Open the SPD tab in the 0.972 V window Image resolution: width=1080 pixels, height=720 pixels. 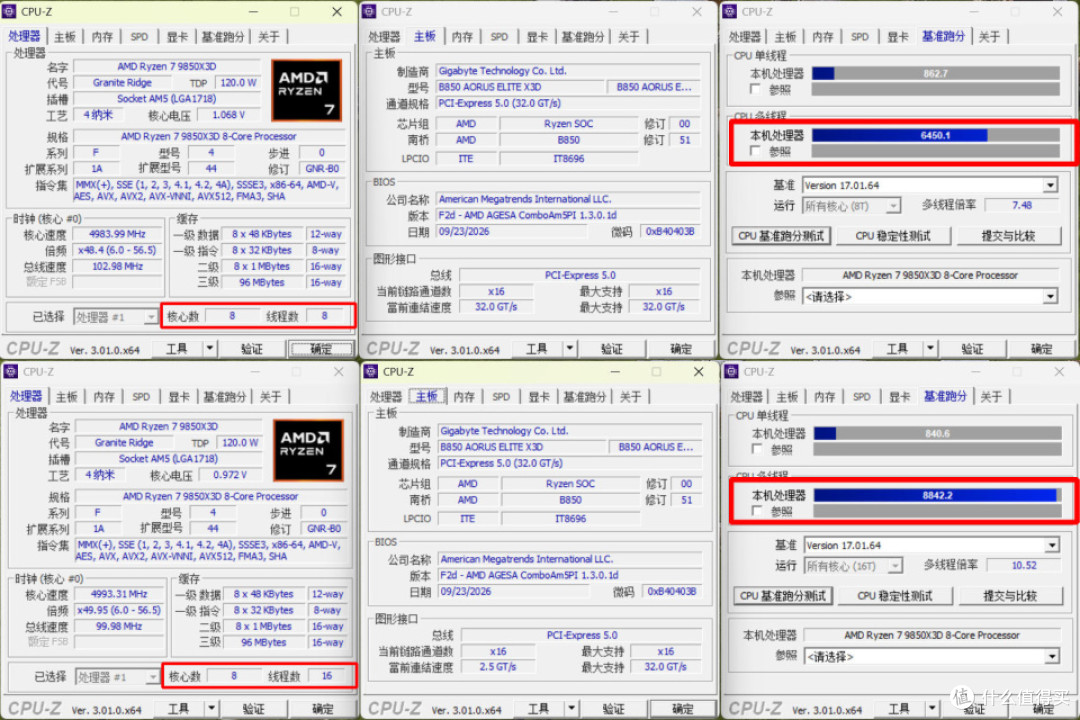pyautogui.click(x=141, y=397)
